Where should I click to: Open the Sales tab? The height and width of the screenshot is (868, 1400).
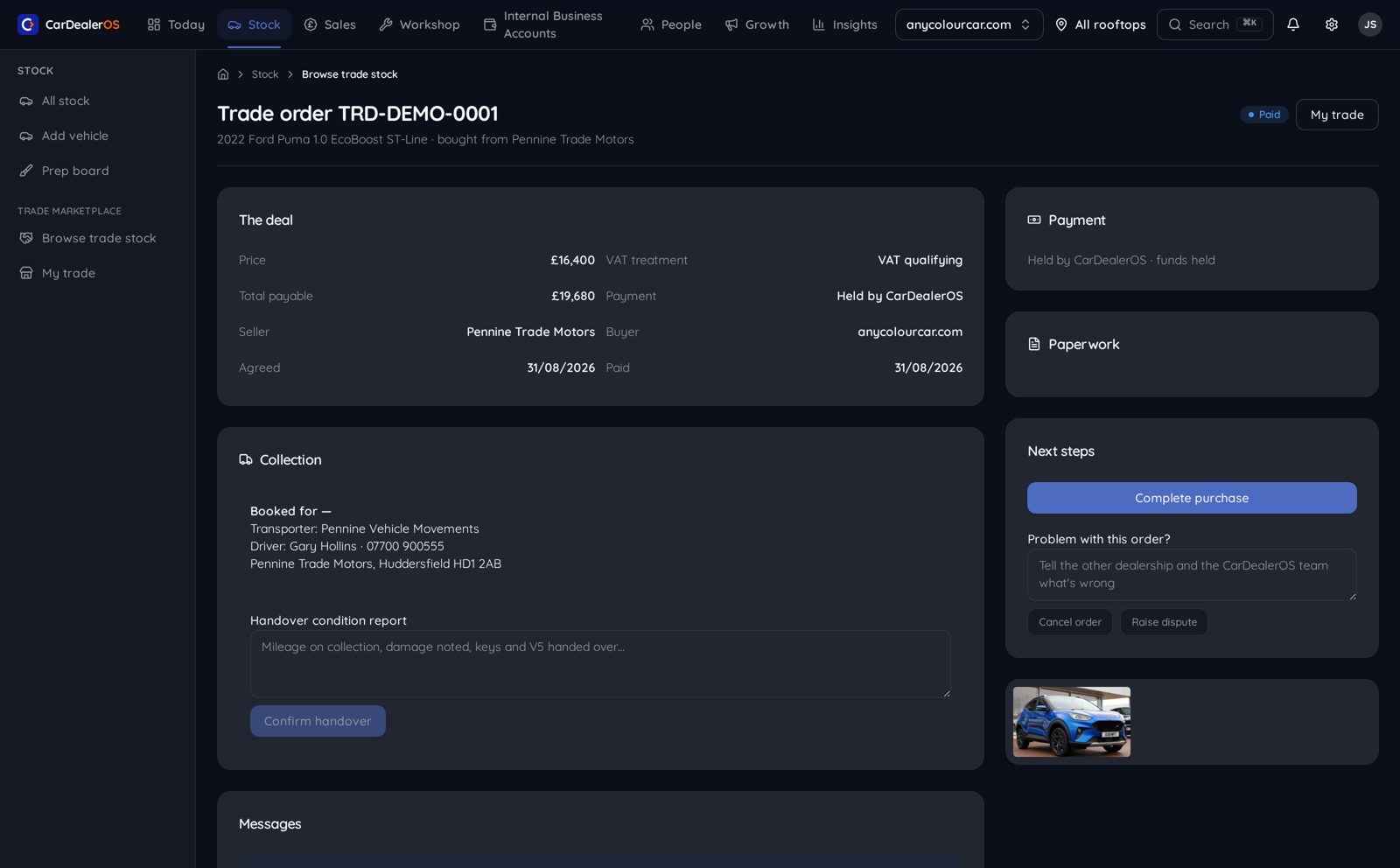330,24
